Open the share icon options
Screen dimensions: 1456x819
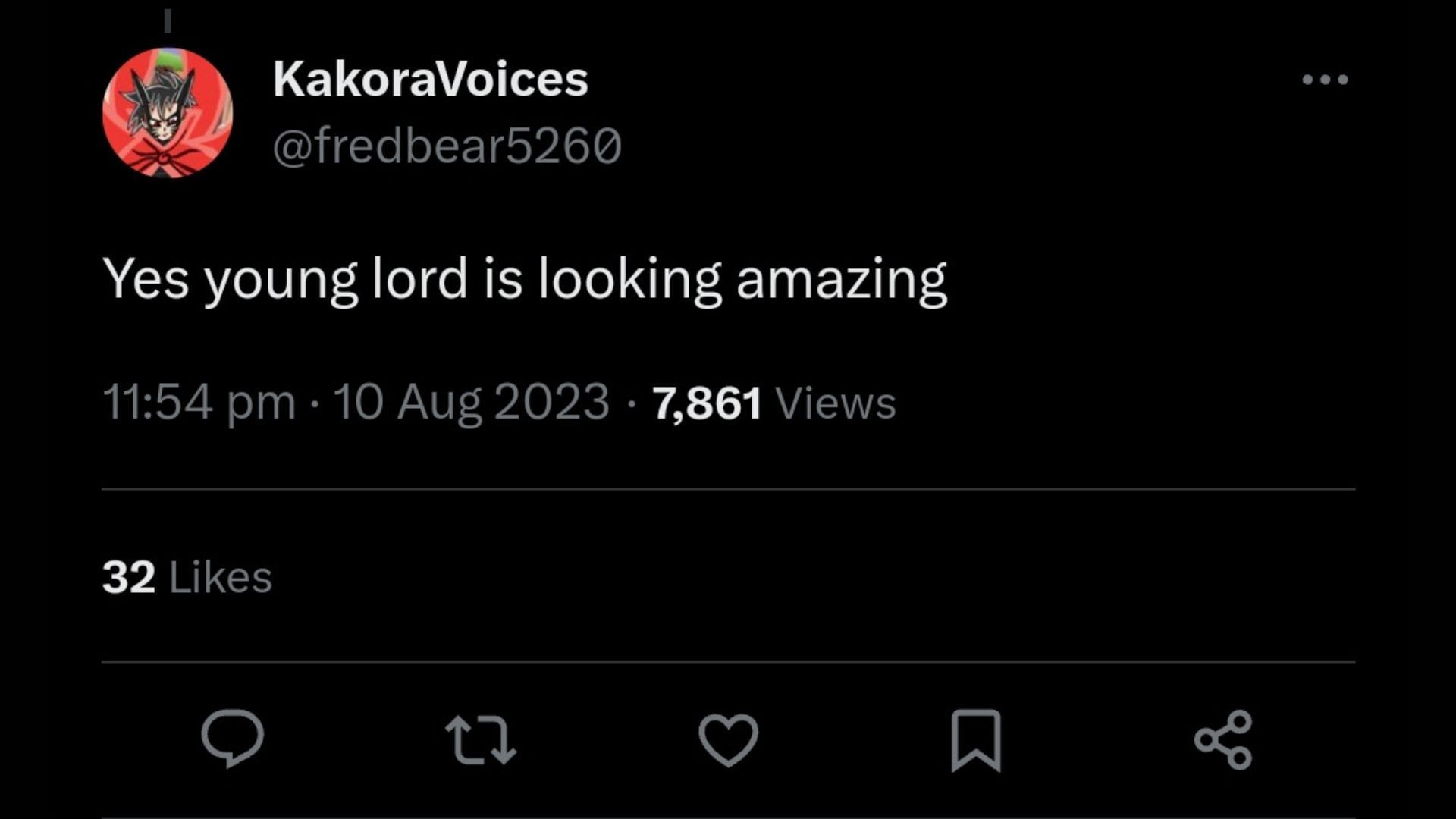(x=1222, y=739)
